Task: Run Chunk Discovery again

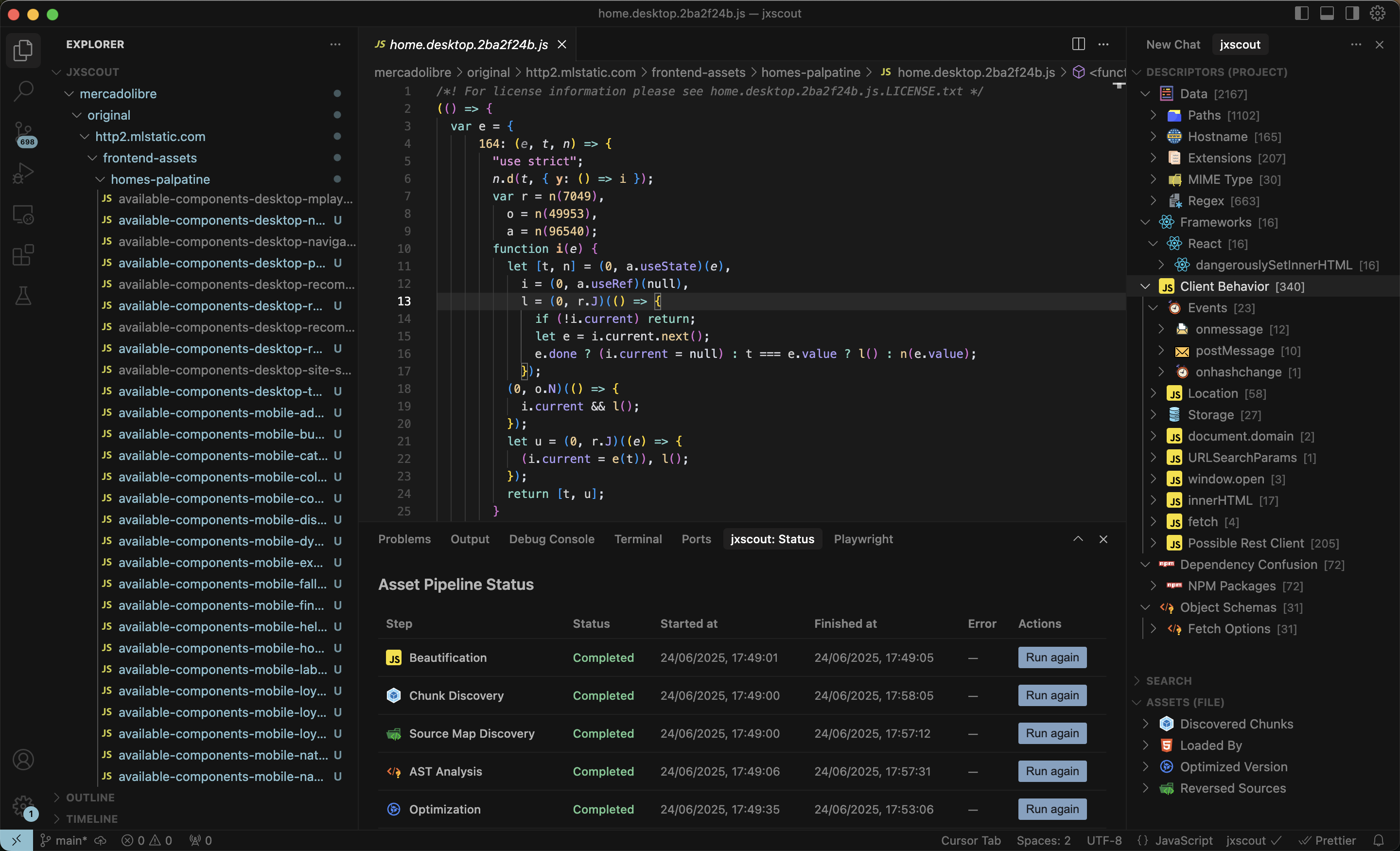Action: [x=1052, y=695]
